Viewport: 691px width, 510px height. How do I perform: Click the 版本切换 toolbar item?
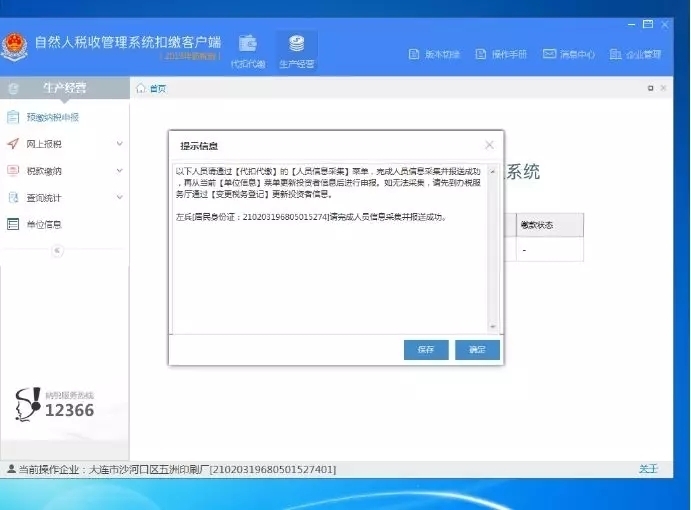[x=435, y=54]
